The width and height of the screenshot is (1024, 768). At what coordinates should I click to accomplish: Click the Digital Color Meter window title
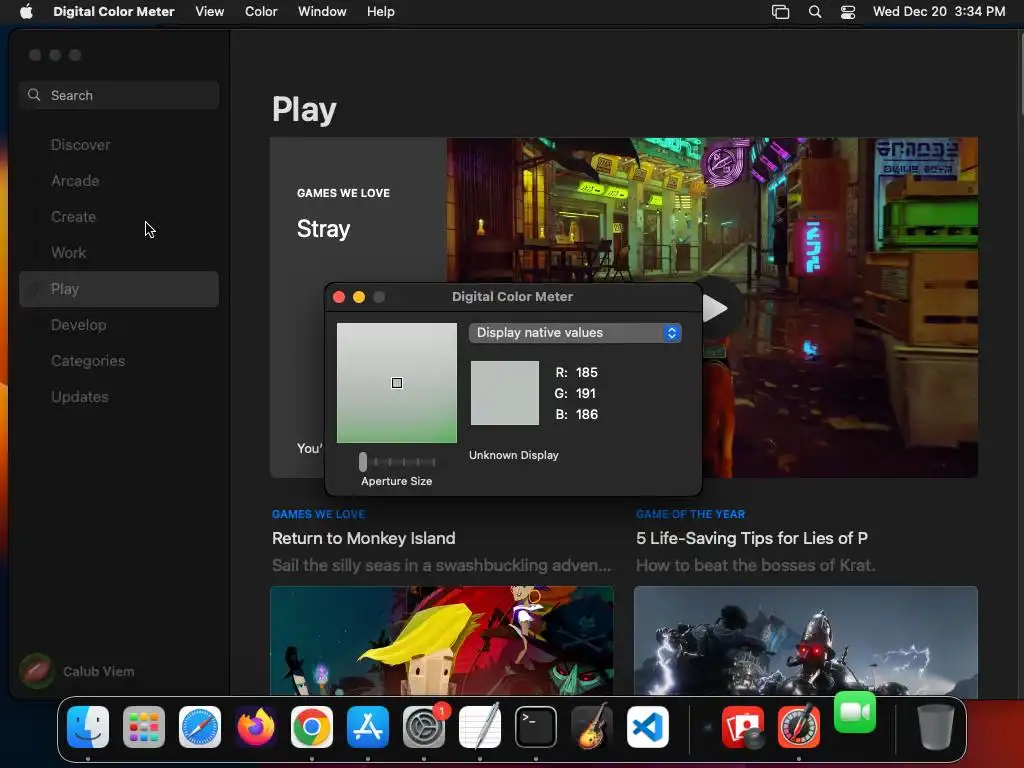pos(512,296)
